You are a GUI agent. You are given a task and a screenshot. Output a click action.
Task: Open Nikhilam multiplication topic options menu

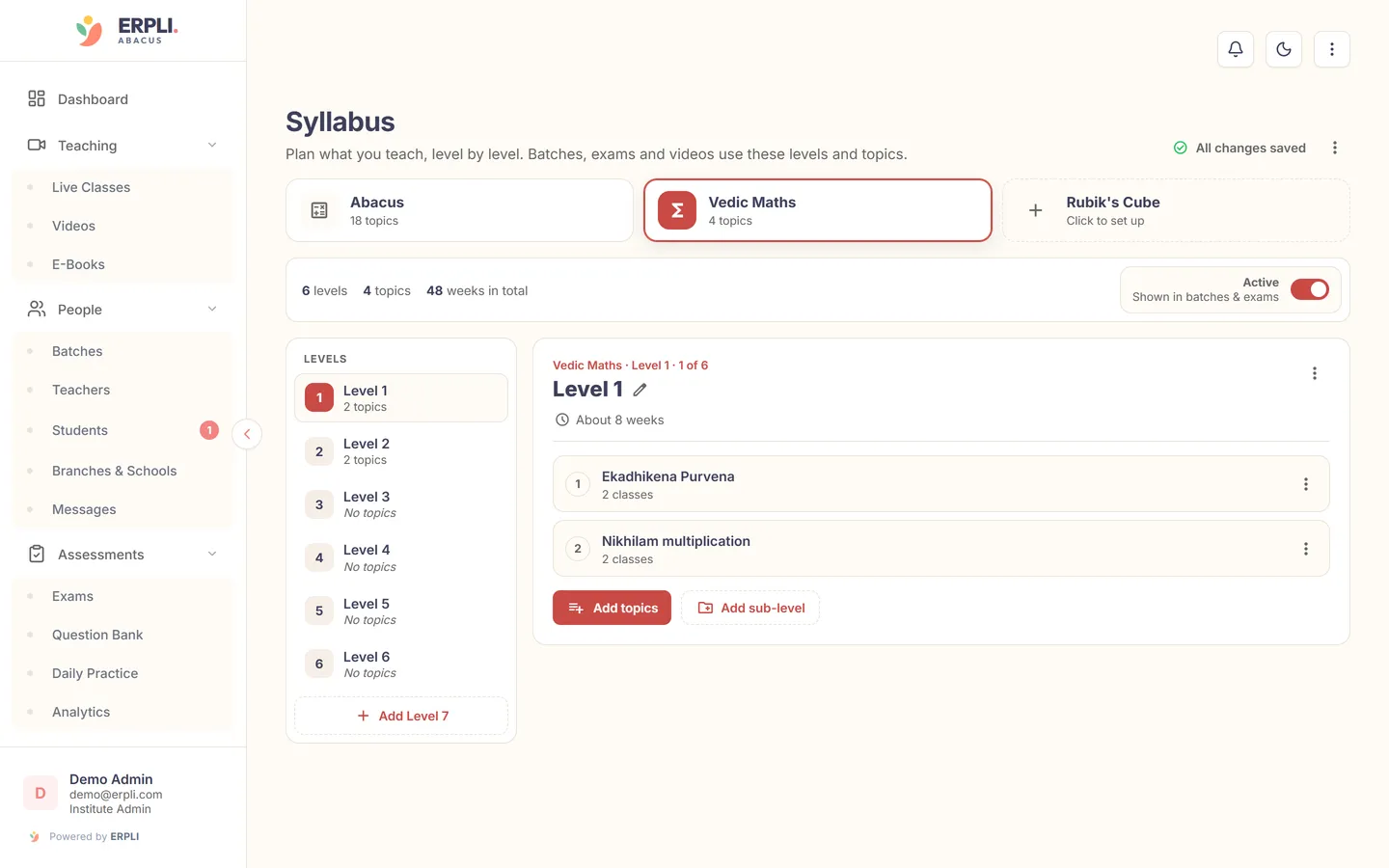[1306, 549]
